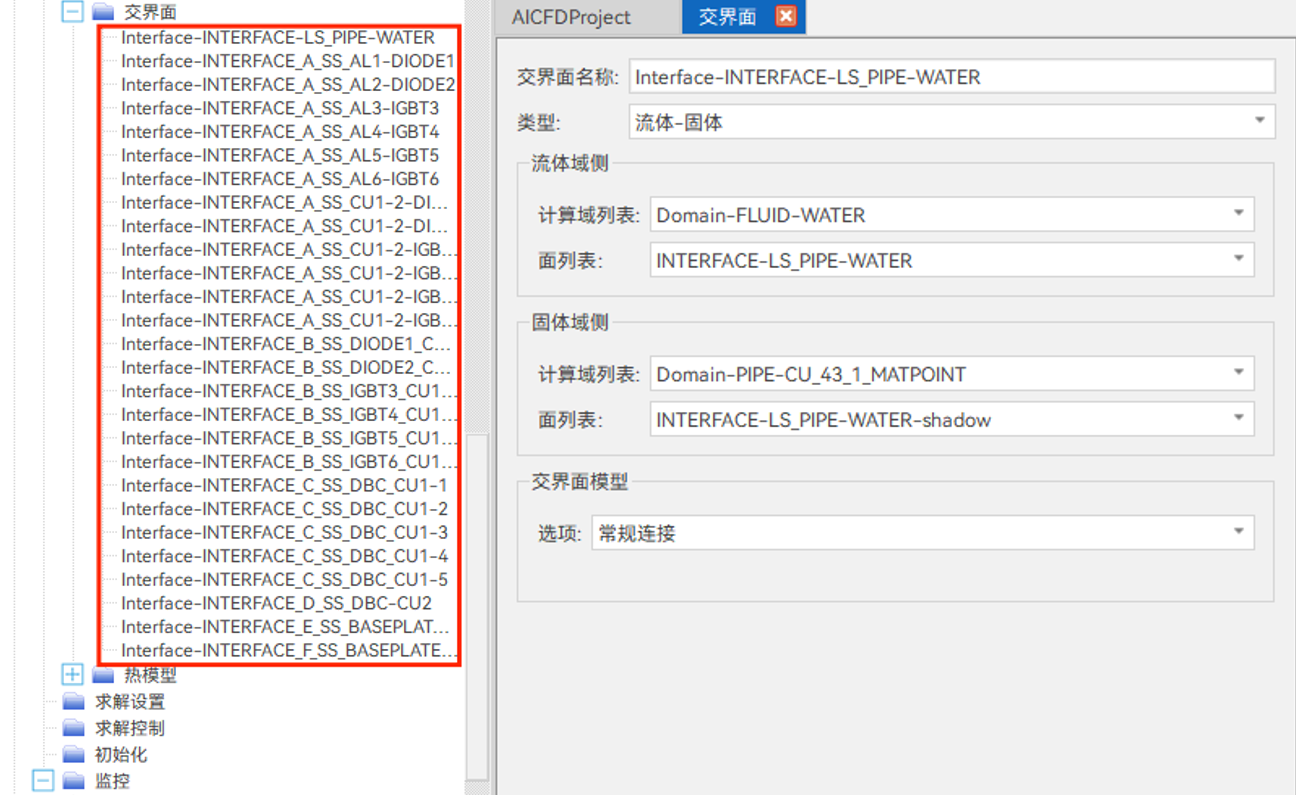Select Interface-INTERFACE_C_SS_DBC_CU1-5
Image resolution: width=1296 pixels, height=795 pixels.
point(285,579)
